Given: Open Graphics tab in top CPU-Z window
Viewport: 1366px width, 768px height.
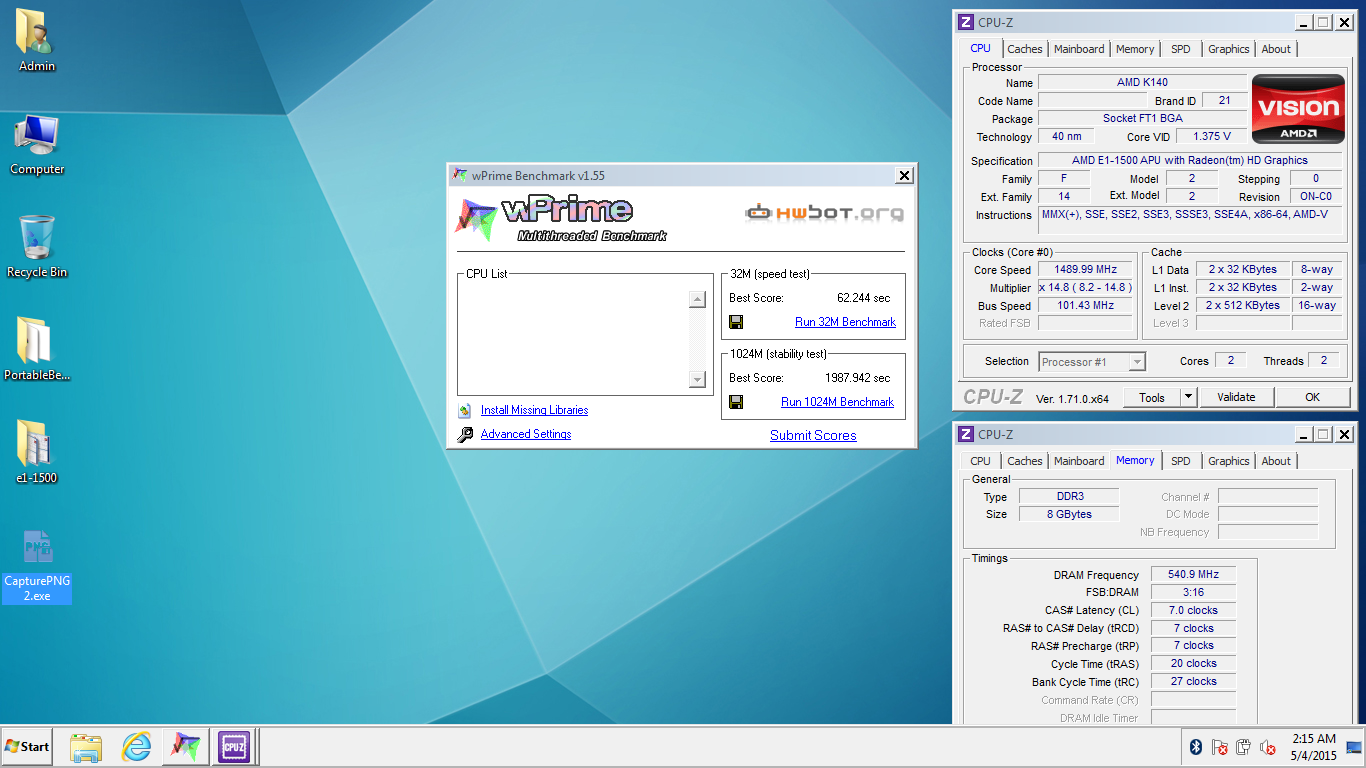Looking at the screenshot, I should pos(1228,49).
